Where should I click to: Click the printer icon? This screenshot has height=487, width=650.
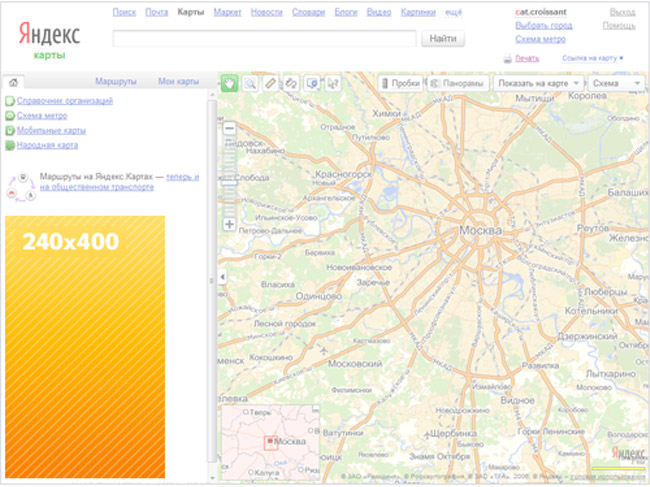(x=508, y=59)
